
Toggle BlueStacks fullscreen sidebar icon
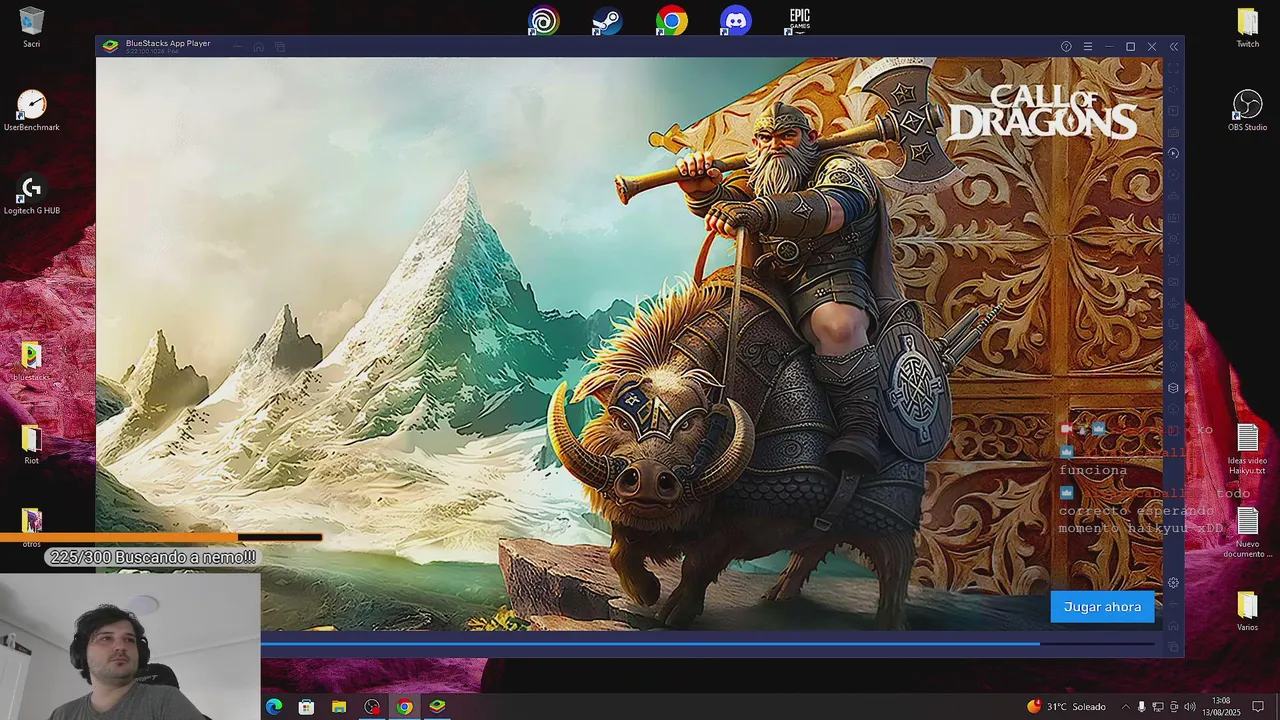click(x=1174, y=67)
